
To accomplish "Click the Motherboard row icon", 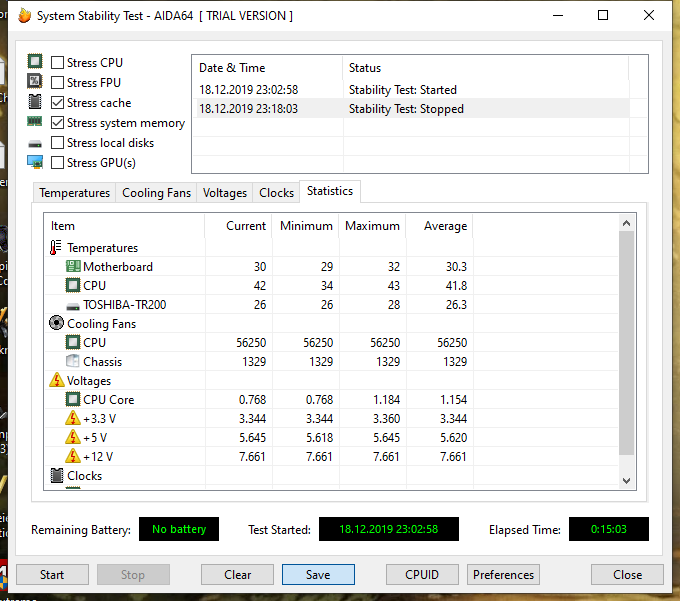I will pyautogui.click(x=73, y=266).
